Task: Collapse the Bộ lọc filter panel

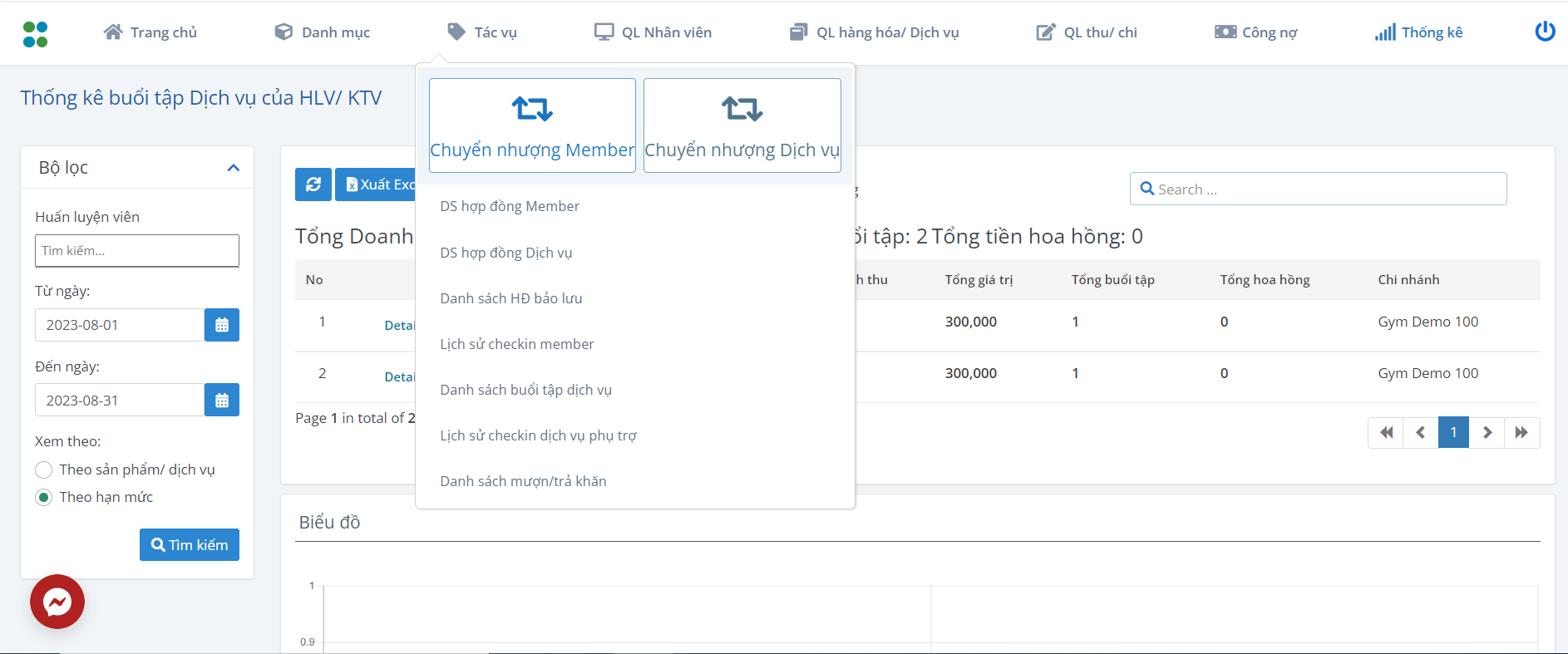Action: (234, 168)
